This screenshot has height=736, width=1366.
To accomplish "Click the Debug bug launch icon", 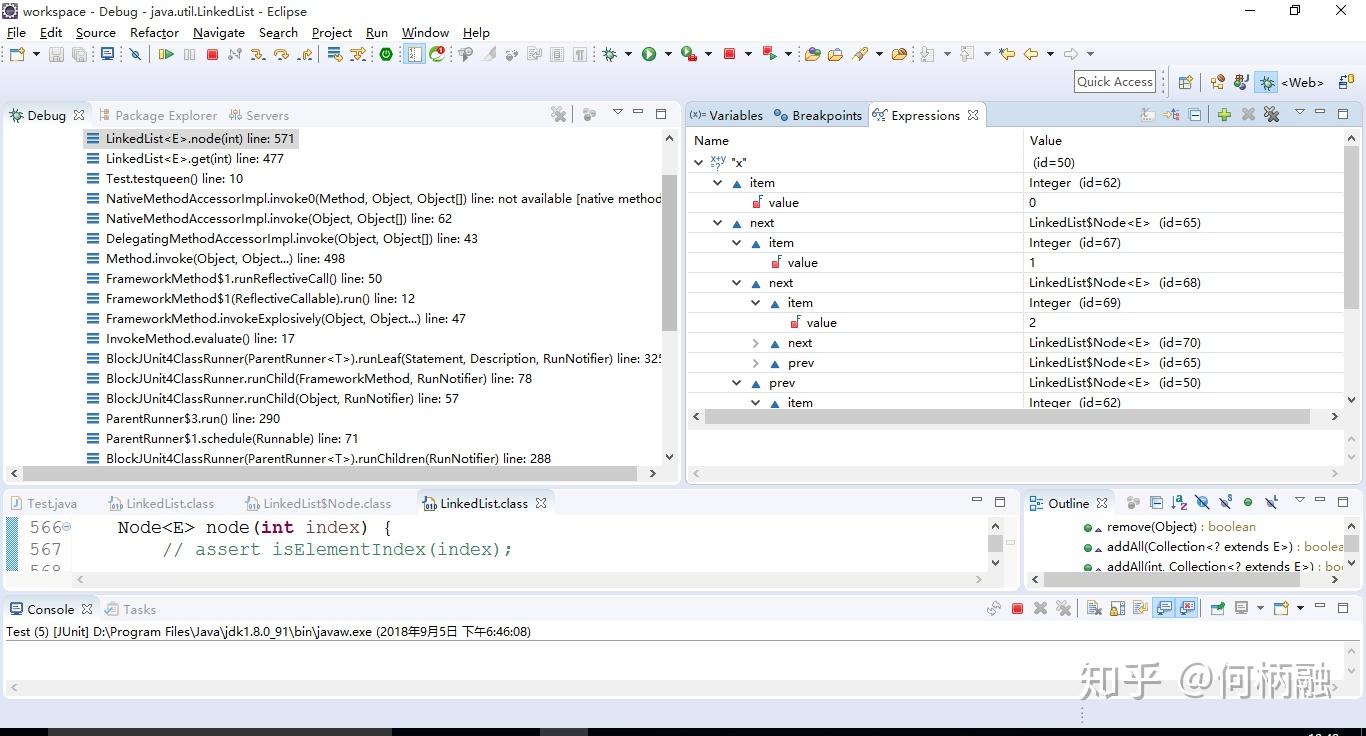I will (609, 54).
